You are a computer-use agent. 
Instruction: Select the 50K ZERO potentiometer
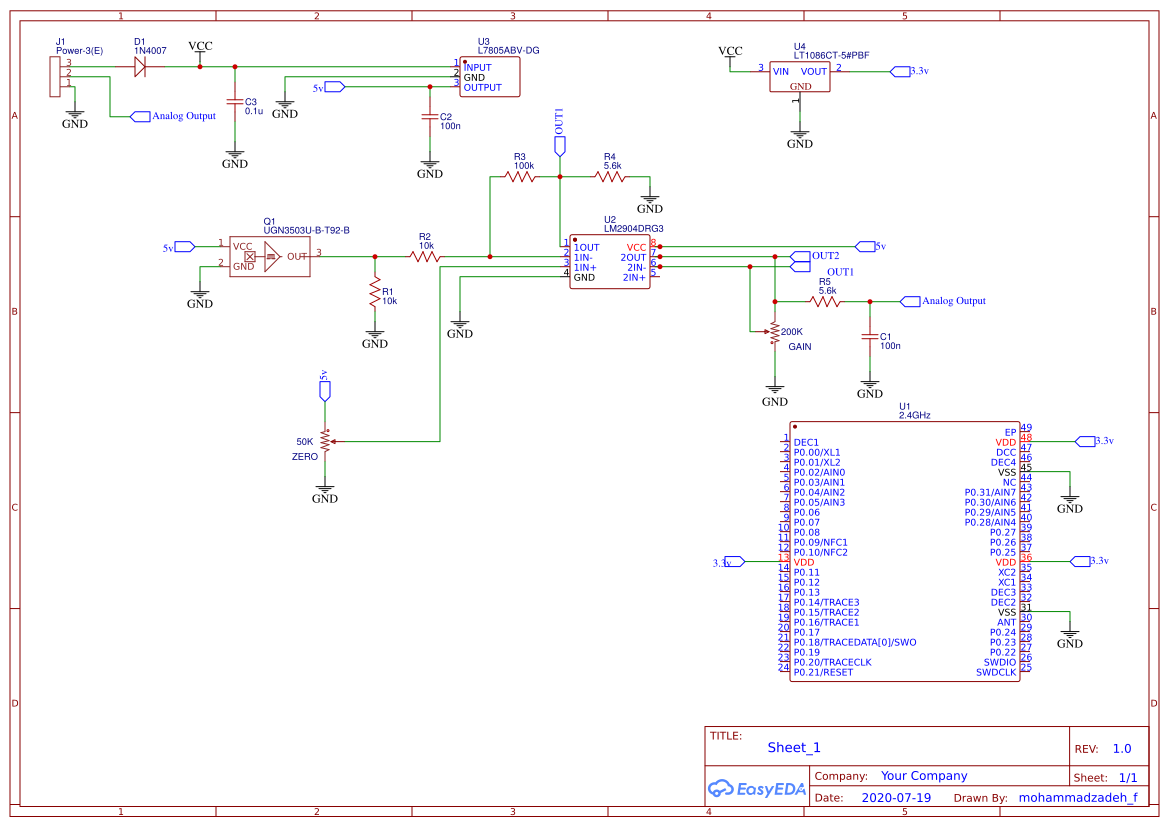tap(325, 440)
